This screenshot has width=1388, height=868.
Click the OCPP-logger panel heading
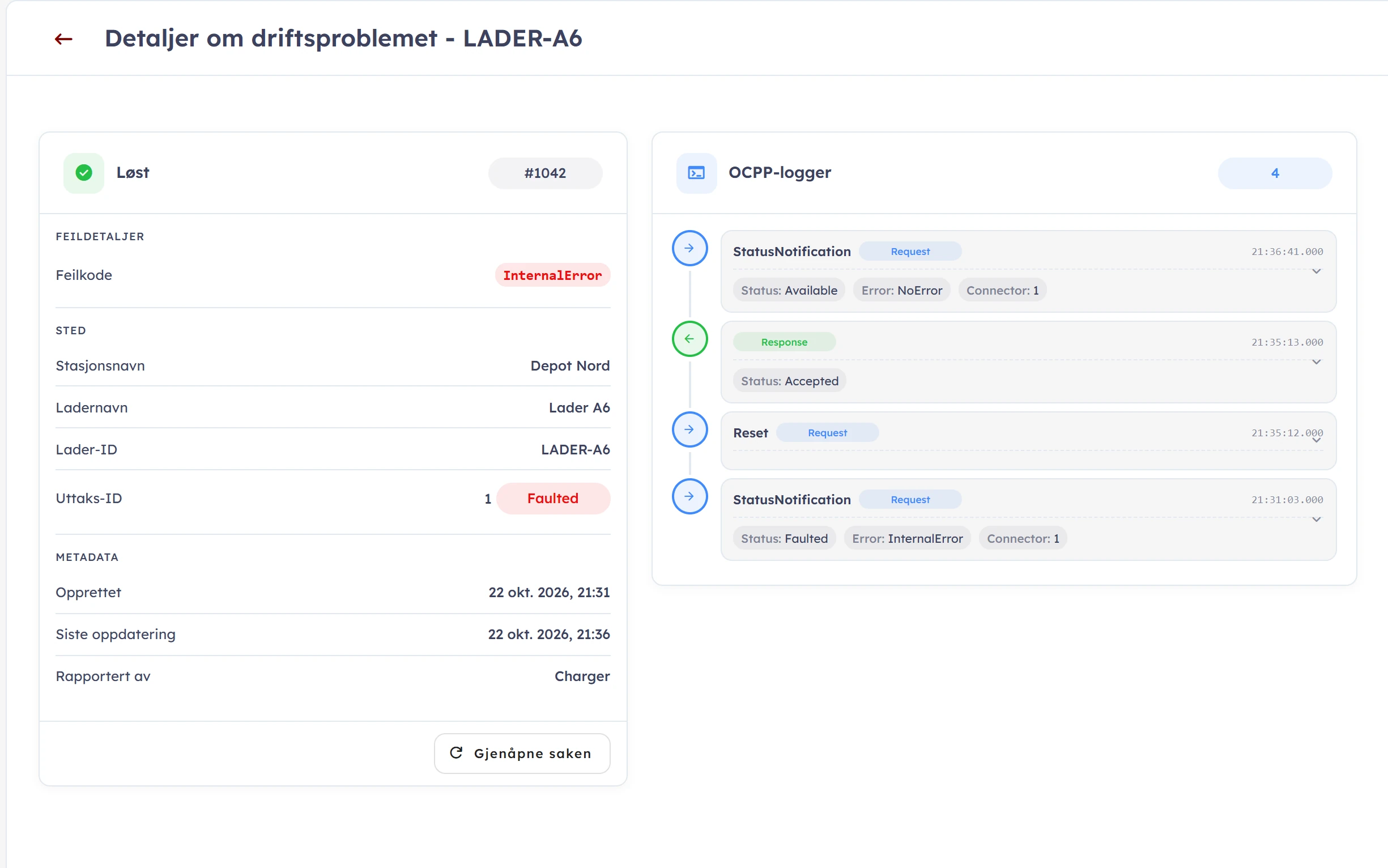(779, 173)
